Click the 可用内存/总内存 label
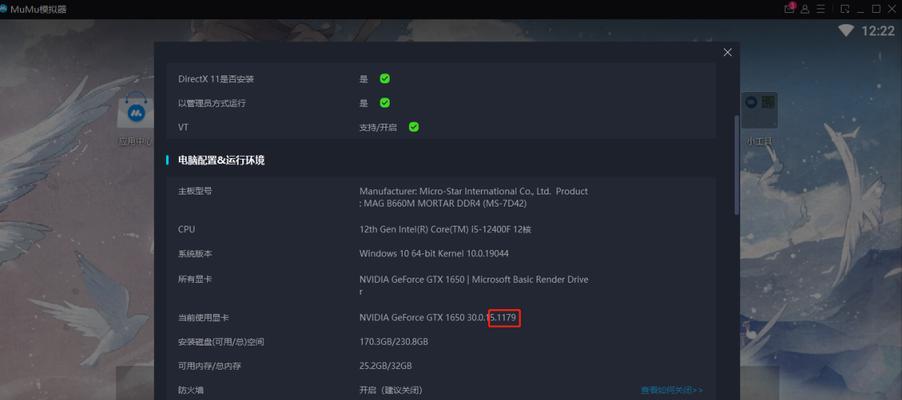902x400 pixels. click(208, 366)
